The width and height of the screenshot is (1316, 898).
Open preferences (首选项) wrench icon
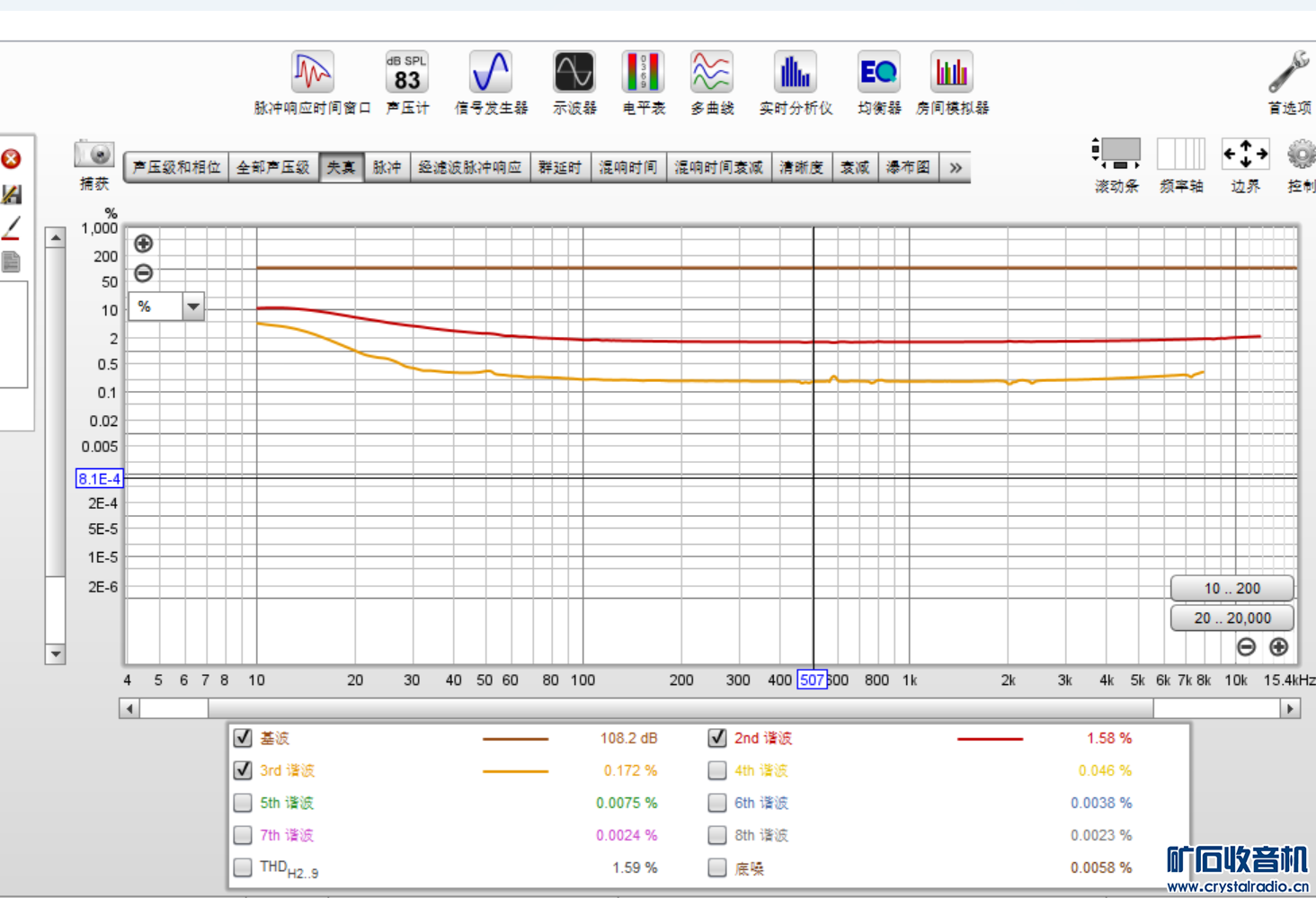pyautogui.click(x=1288, y=73)
